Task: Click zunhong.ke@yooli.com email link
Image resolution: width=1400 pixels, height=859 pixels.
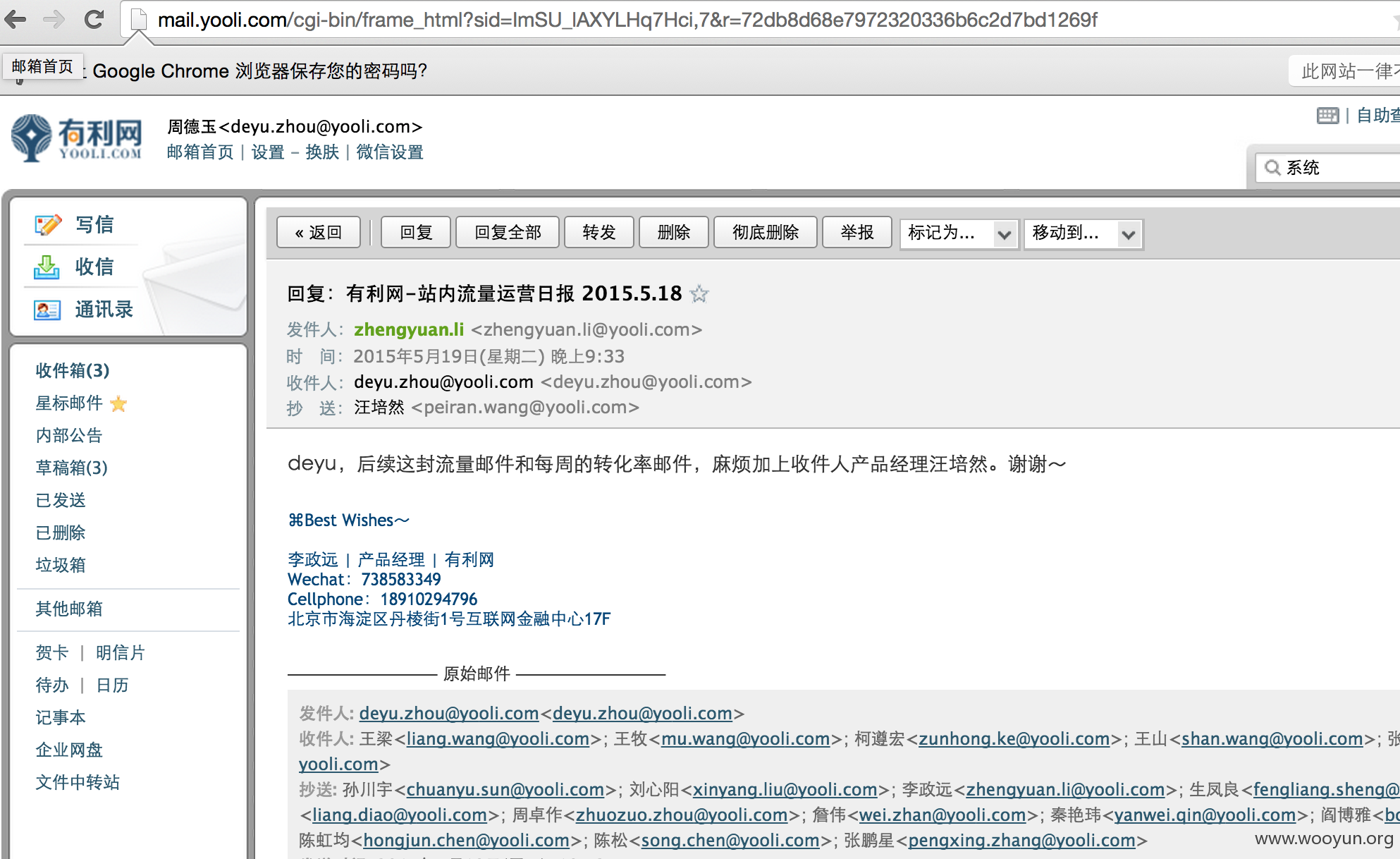Action: click(1014, 739)
